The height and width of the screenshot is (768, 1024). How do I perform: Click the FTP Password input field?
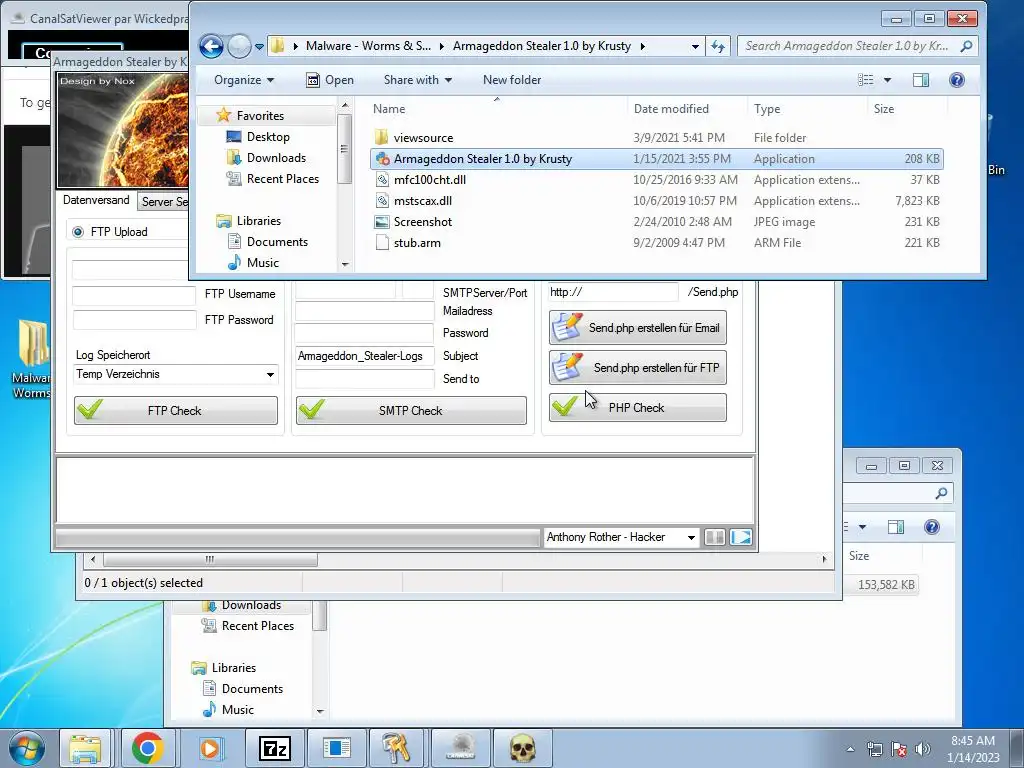[x=134, y=320]
